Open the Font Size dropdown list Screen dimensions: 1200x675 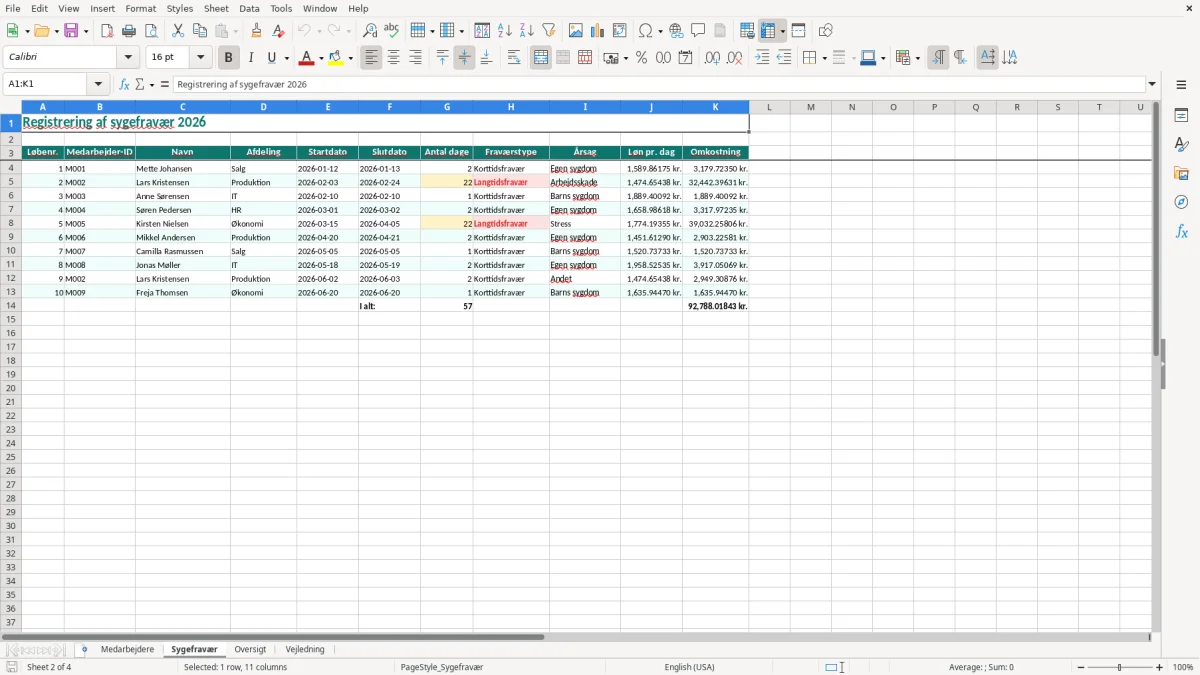pos(200,58)
